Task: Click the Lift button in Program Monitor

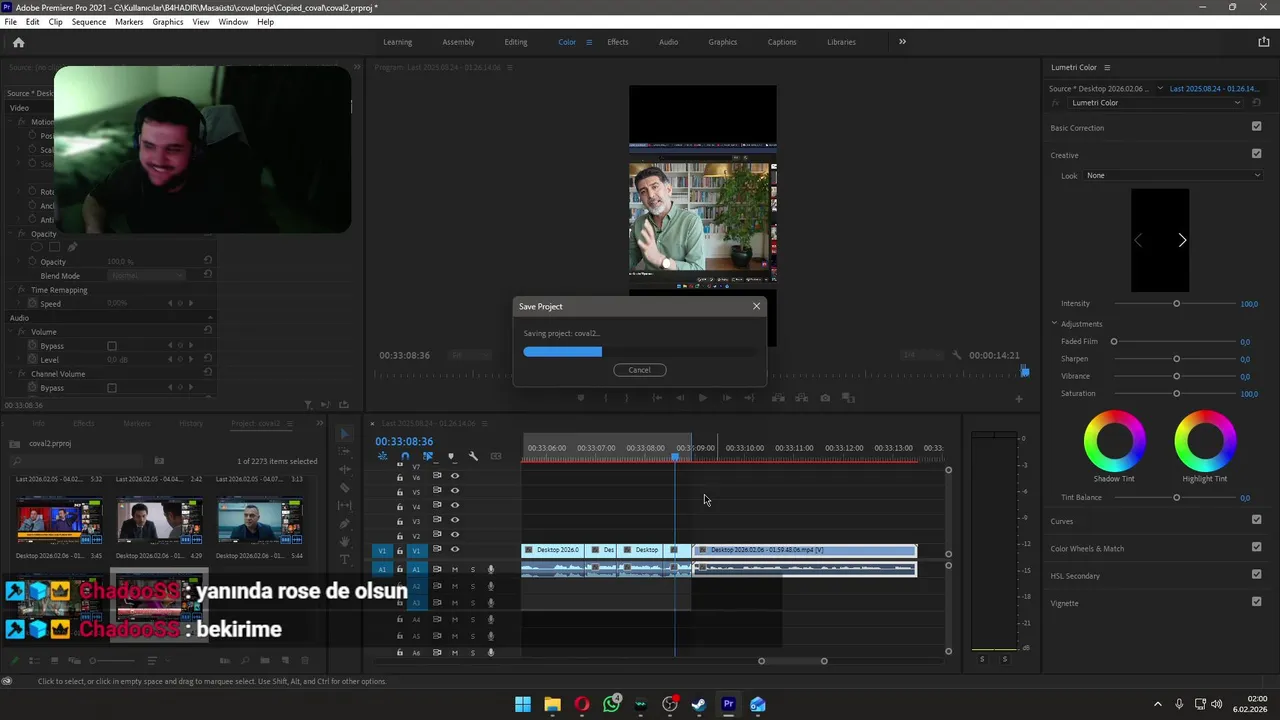Action: pyautogui.click(x=778, y=398)
